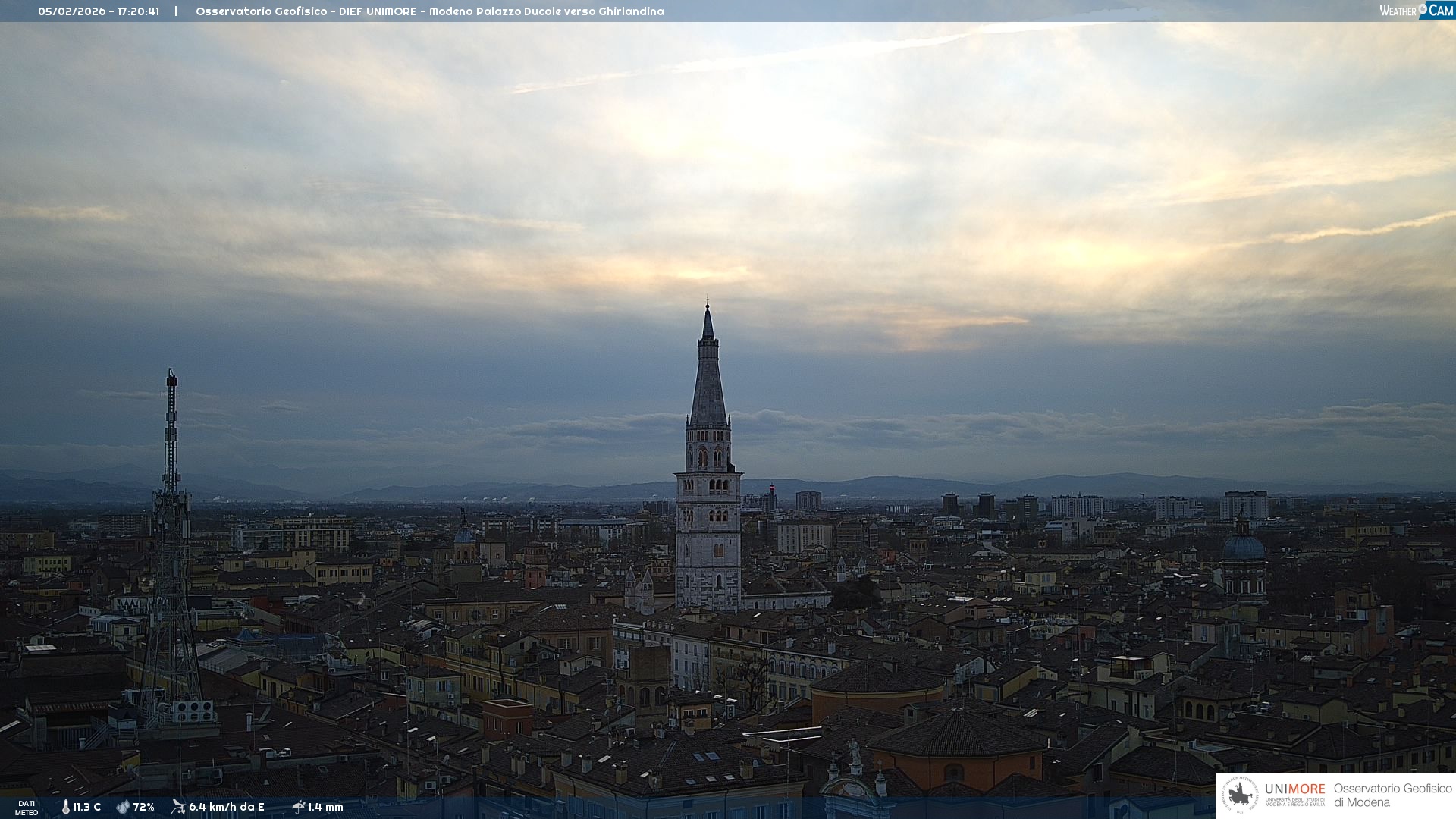Click the Osservatorio Geofisico camera title text
Image resolution: width=1456 pixels, height=819 pixels.
(x=429, y=11)
